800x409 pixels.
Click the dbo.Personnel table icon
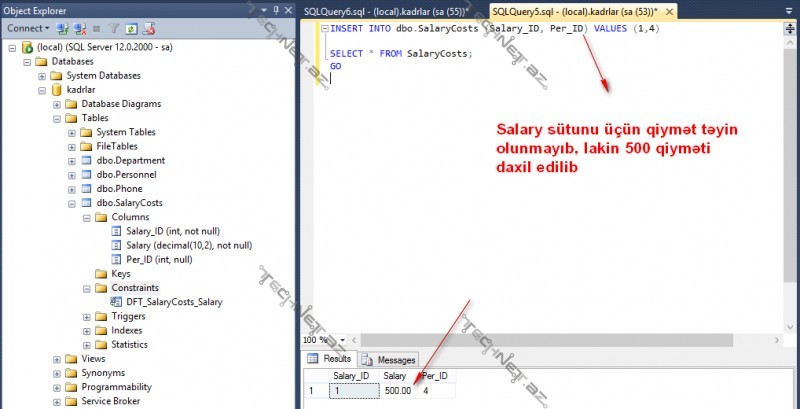(86, 175)
